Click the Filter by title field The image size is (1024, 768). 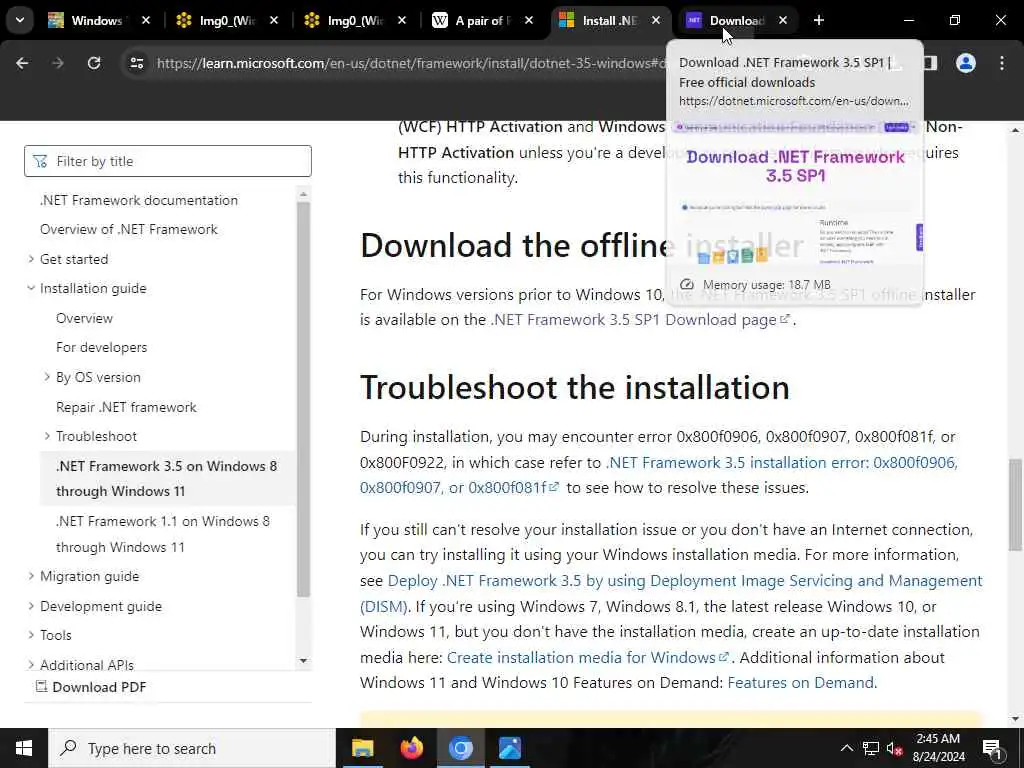point(168,161)
